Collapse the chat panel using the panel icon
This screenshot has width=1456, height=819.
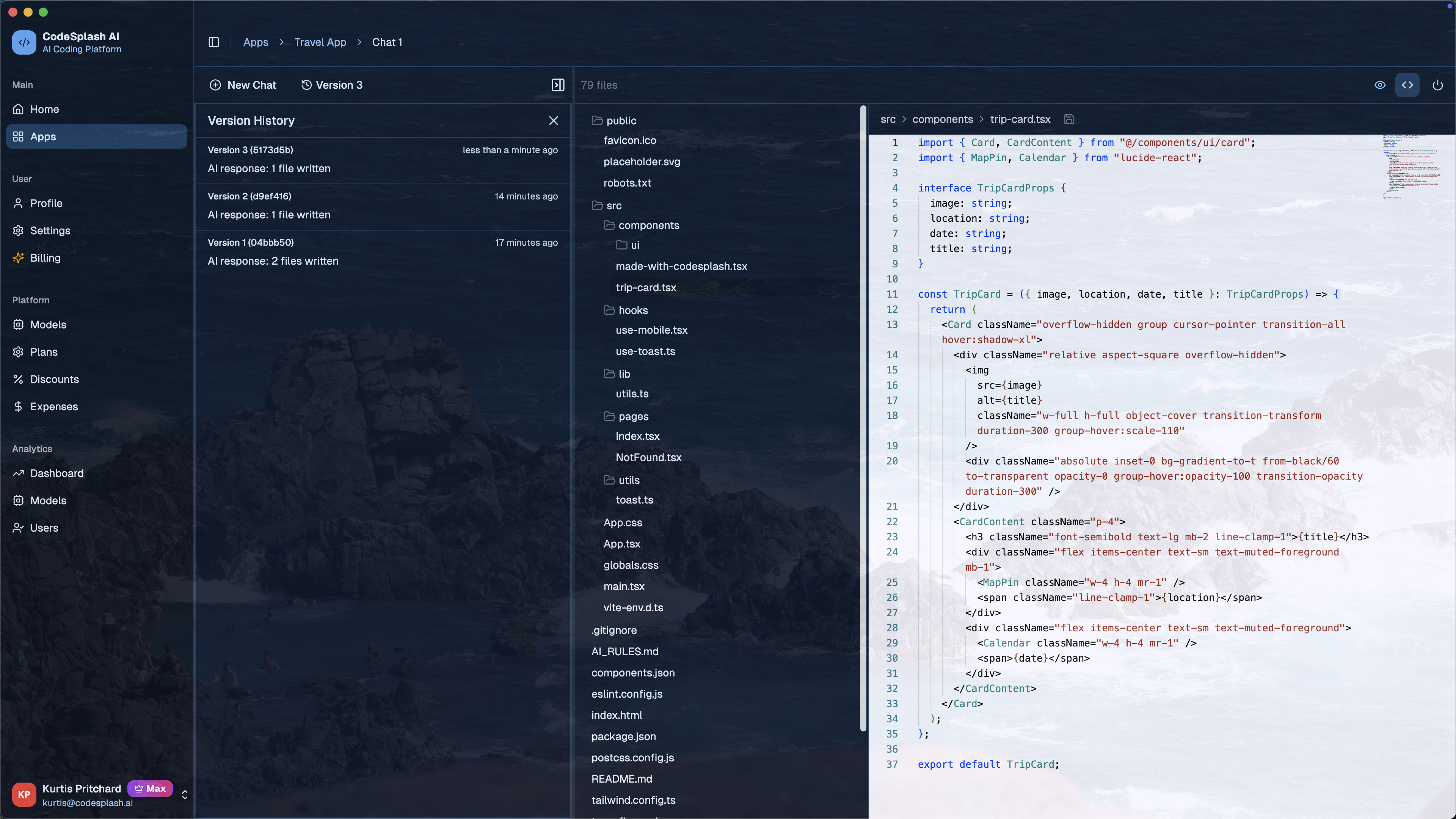click(x=558, y=85)
